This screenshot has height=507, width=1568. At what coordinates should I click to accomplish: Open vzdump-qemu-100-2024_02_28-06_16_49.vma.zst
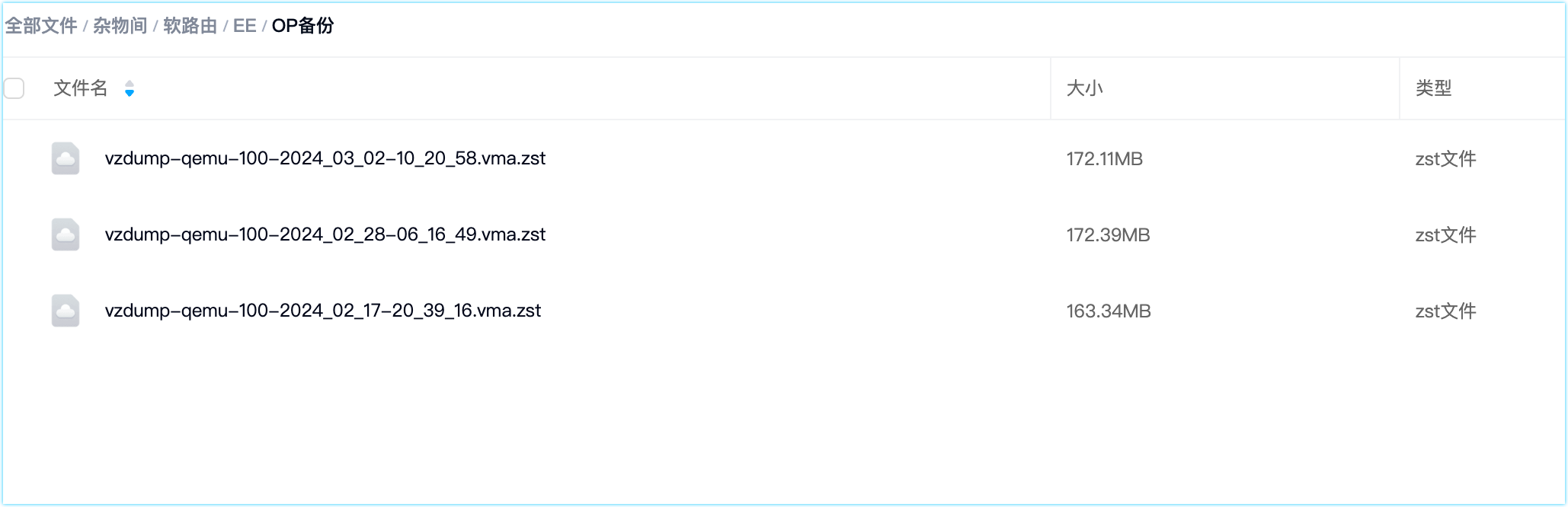point(325,234)
